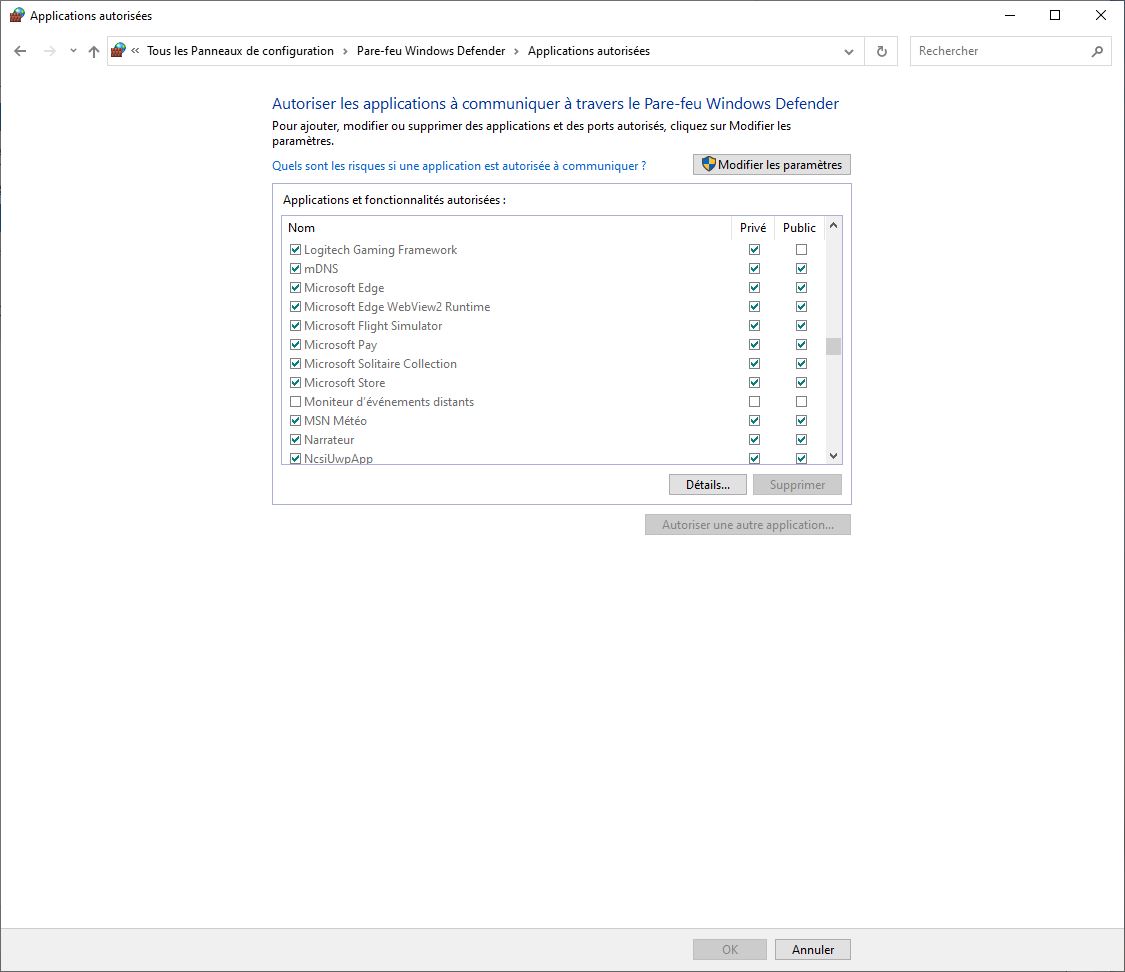Go back with the left arrow icon
This screenshot has height=972, width=1125.
point(20,51)
